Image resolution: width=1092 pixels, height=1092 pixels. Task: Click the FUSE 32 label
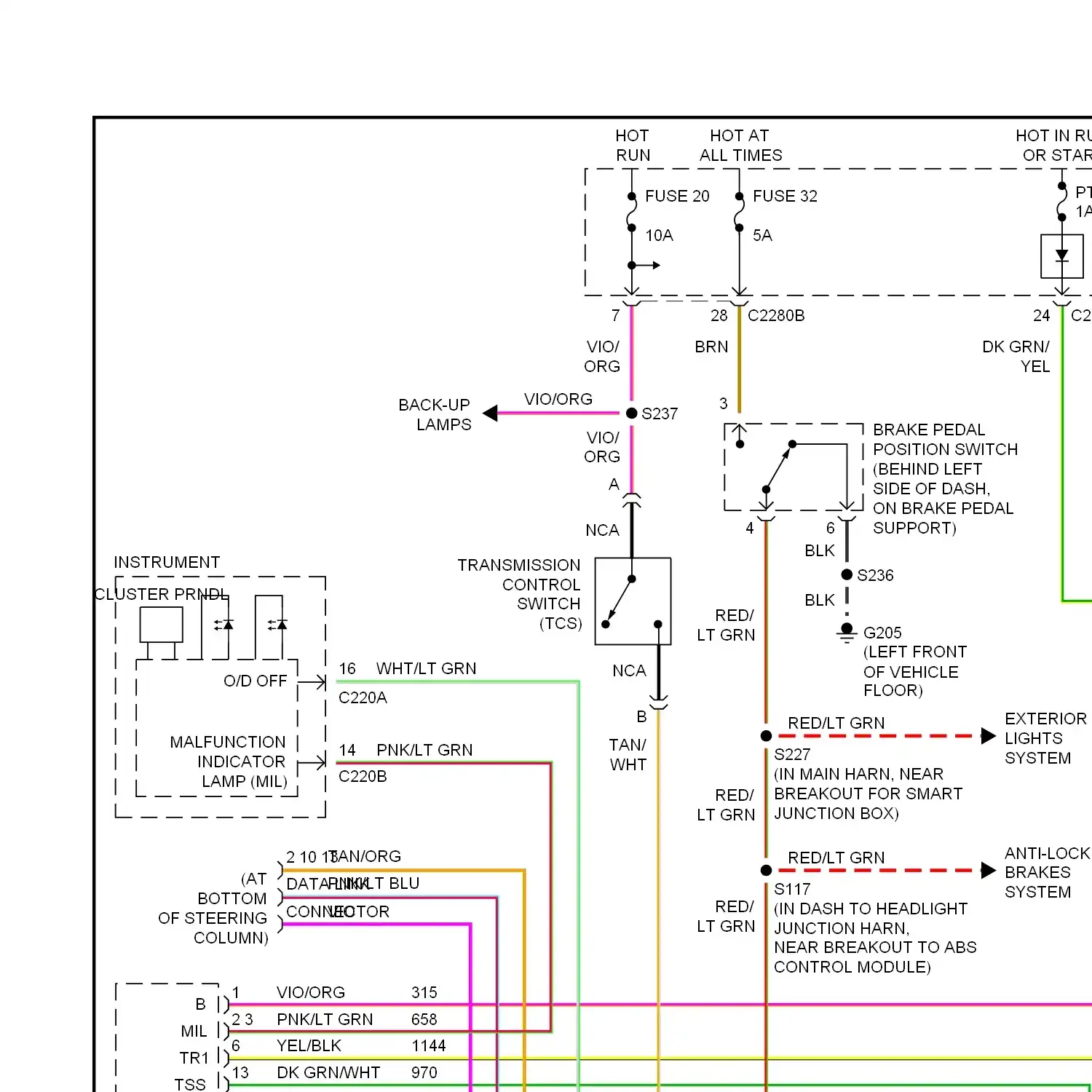[785, 196]
